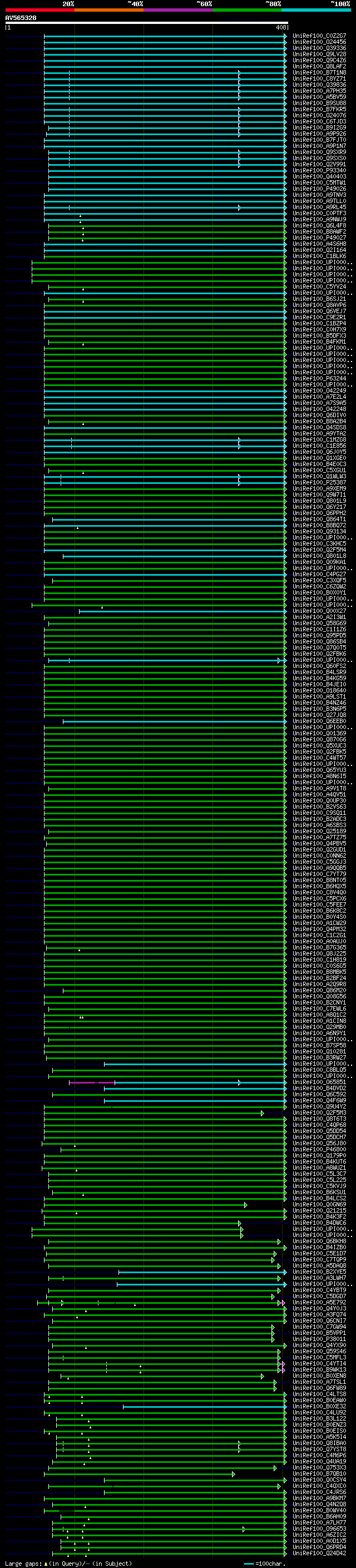Follow the UniRef100_A9V1T8 link
This screenshot has height=1568, width=356.
pyautogui.click(x=319, y=788)
